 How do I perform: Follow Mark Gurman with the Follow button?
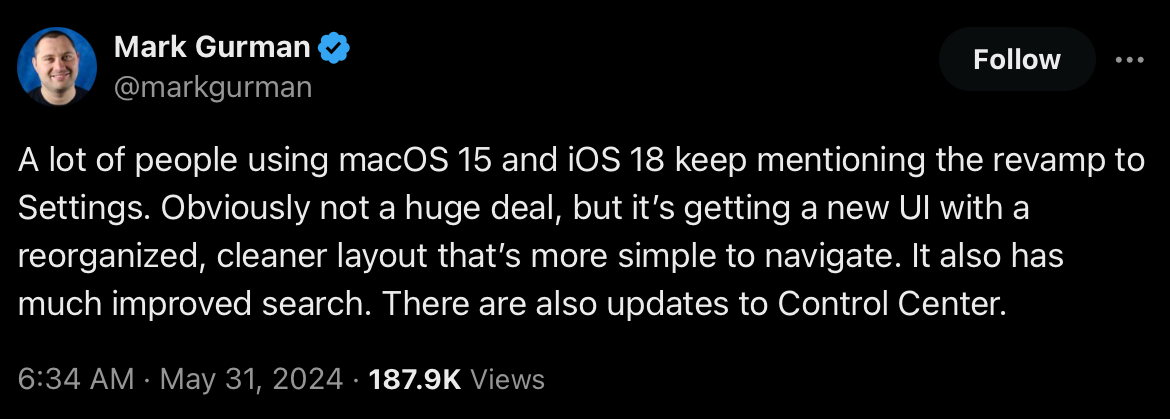pyautogui.click(x=1016, y=59)
